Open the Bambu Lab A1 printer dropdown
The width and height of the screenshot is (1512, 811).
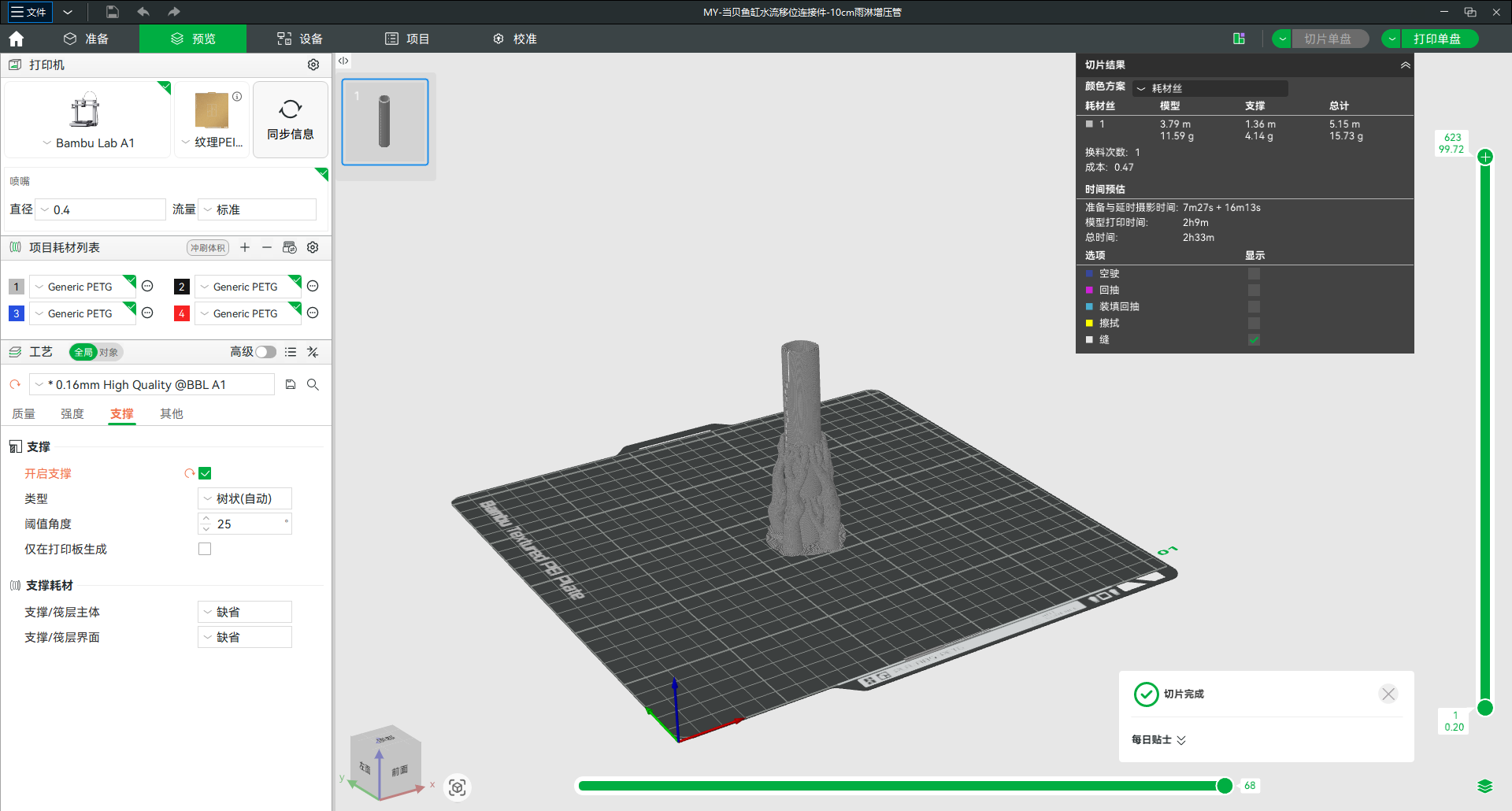[x=88, y=143]
